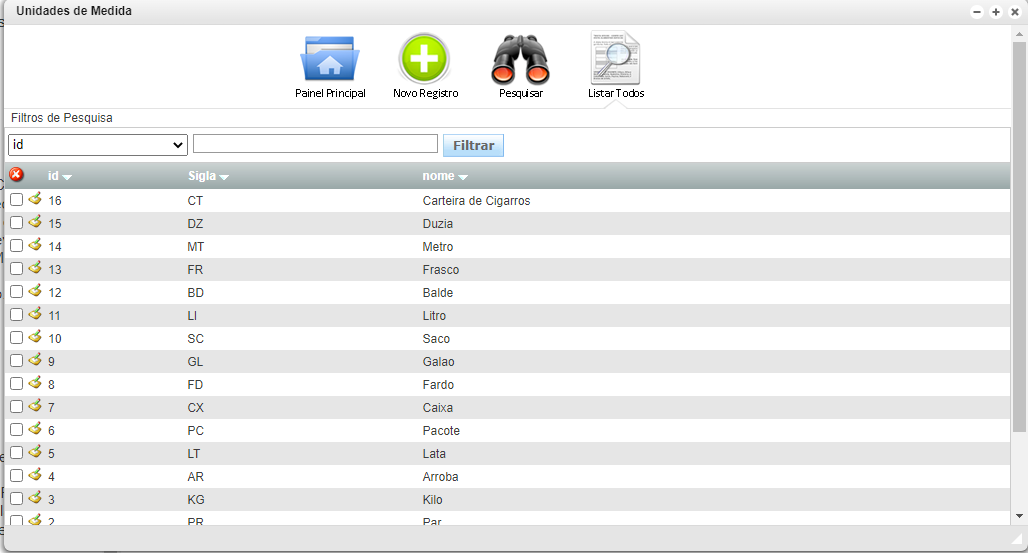Click the Listar Todos document icon
This screenshot has height=557, width=1028.
[615, 59]
